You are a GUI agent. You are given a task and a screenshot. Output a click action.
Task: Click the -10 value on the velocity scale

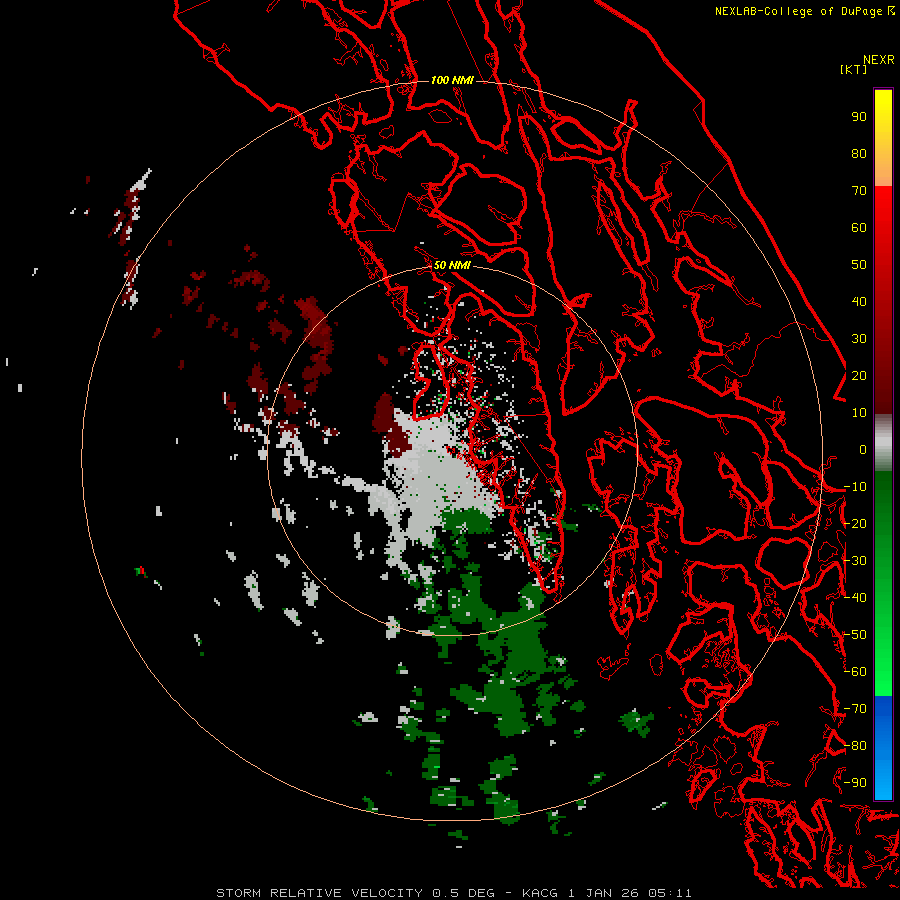pos(855,487)
